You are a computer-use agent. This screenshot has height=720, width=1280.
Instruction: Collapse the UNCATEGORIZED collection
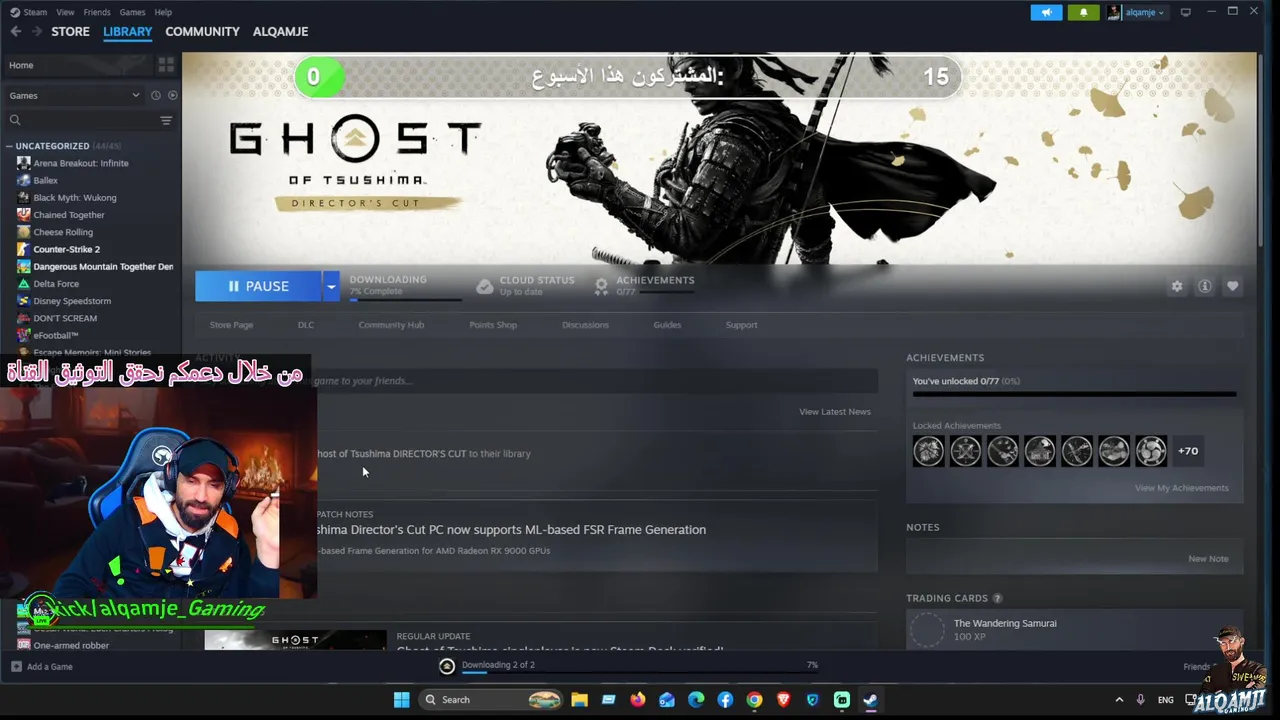(9, 146)
